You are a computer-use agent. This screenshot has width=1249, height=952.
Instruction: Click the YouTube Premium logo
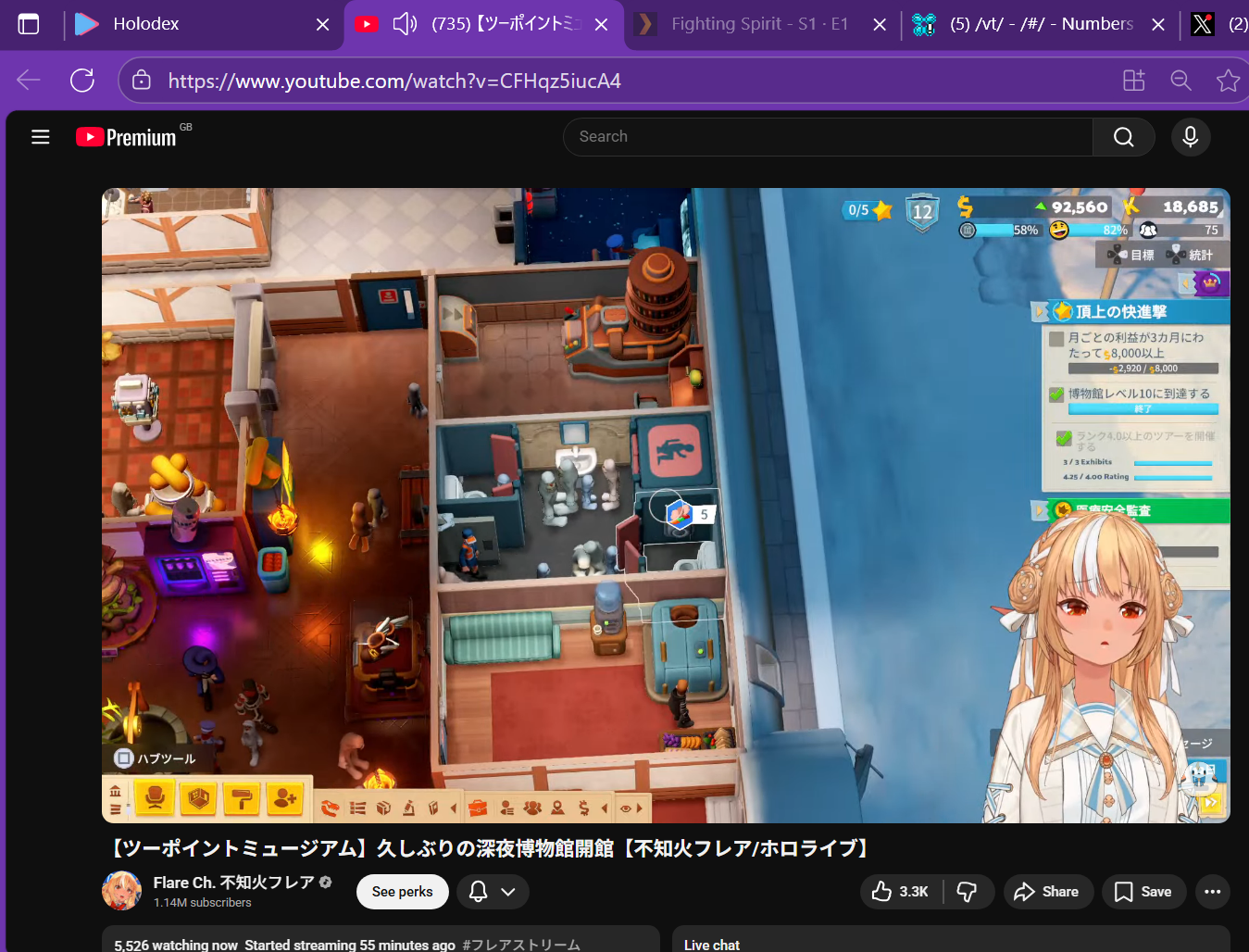pyautogui.click(x=127, y=137)
